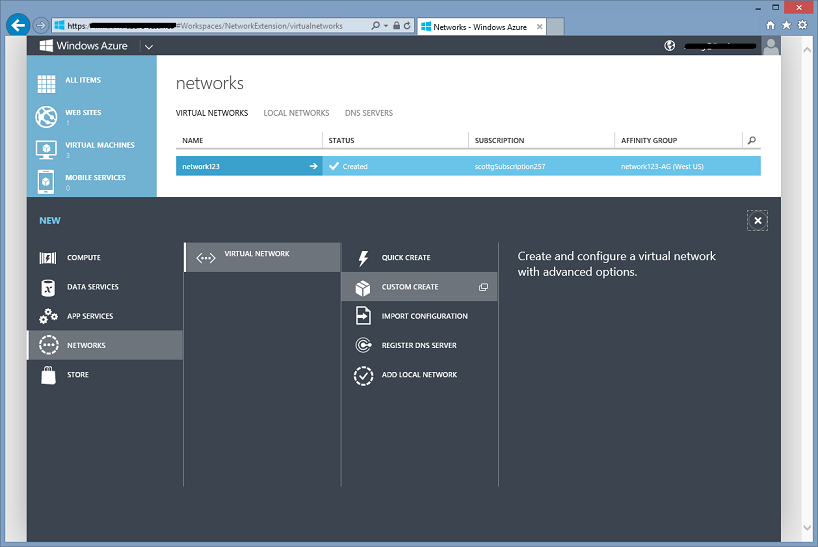The height and width of the screenshot is (547, 818).
Task: Open browser home icon
Action: click(771, 25)
